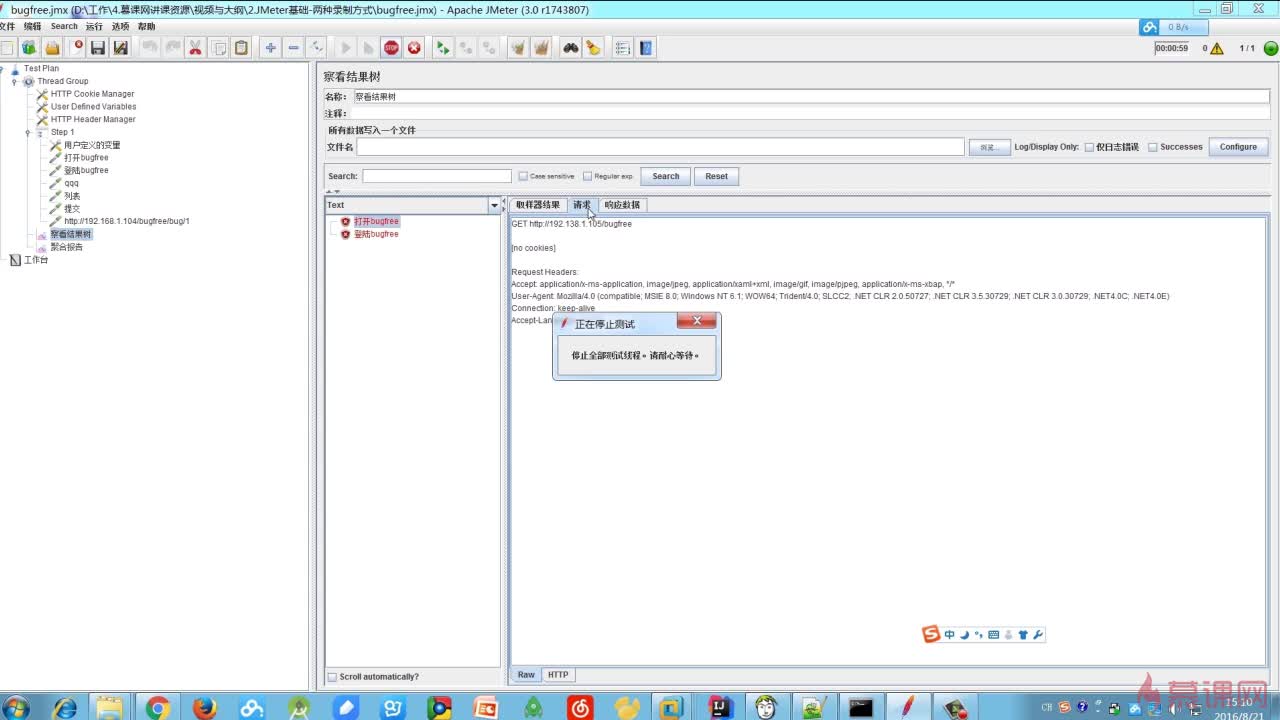Click the Clear All double broom icon
1280x720 pixels.
pyautogui.click(x=541, y=48)
